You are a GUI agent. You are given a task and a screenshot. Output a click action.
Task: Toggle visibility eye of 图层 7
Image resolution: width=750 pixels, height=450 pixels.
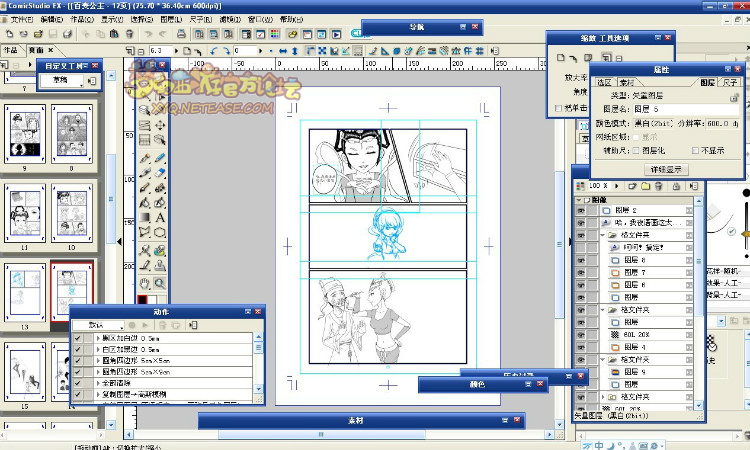(581, 273)
